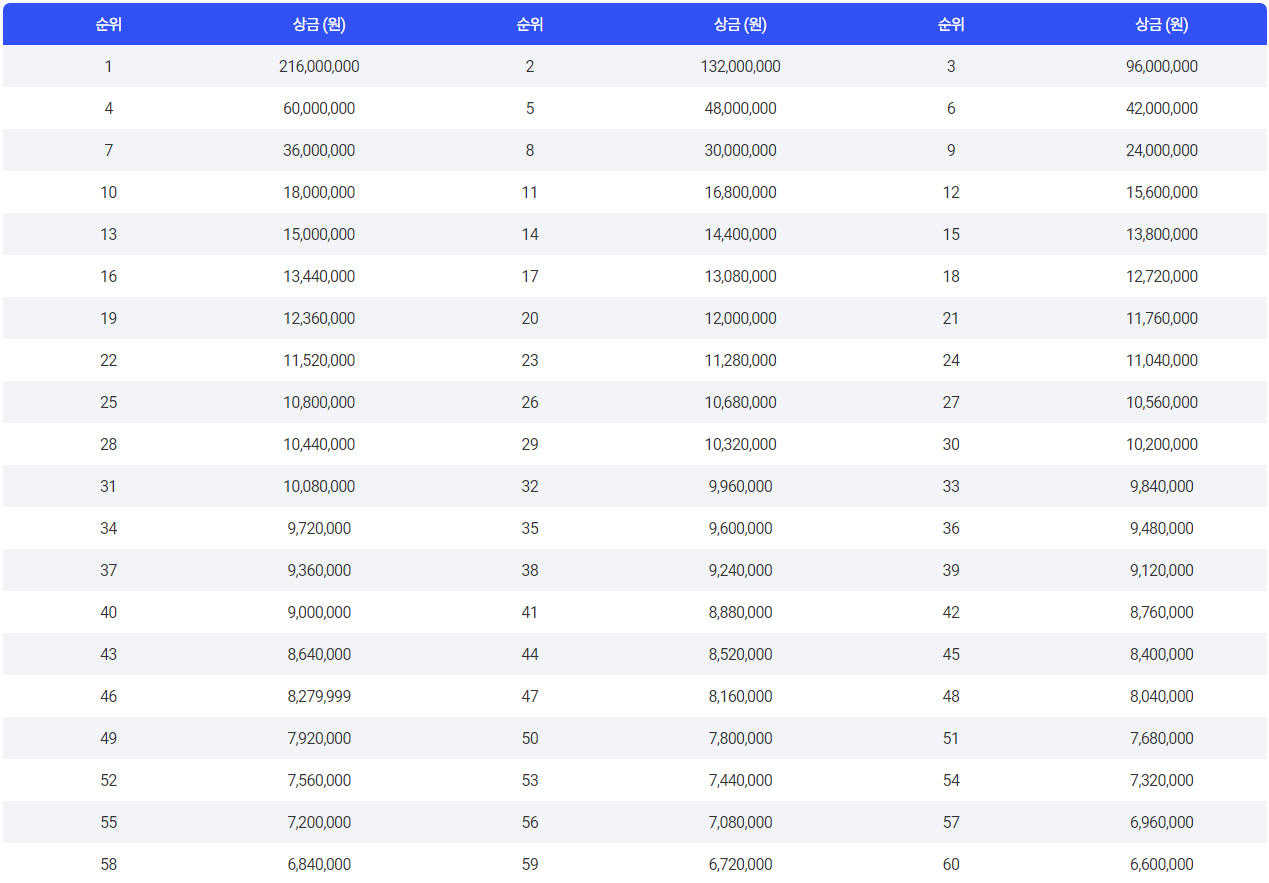Select prize amount 14,400,000
Screen dimensions: 1269x883
[740, 234]
